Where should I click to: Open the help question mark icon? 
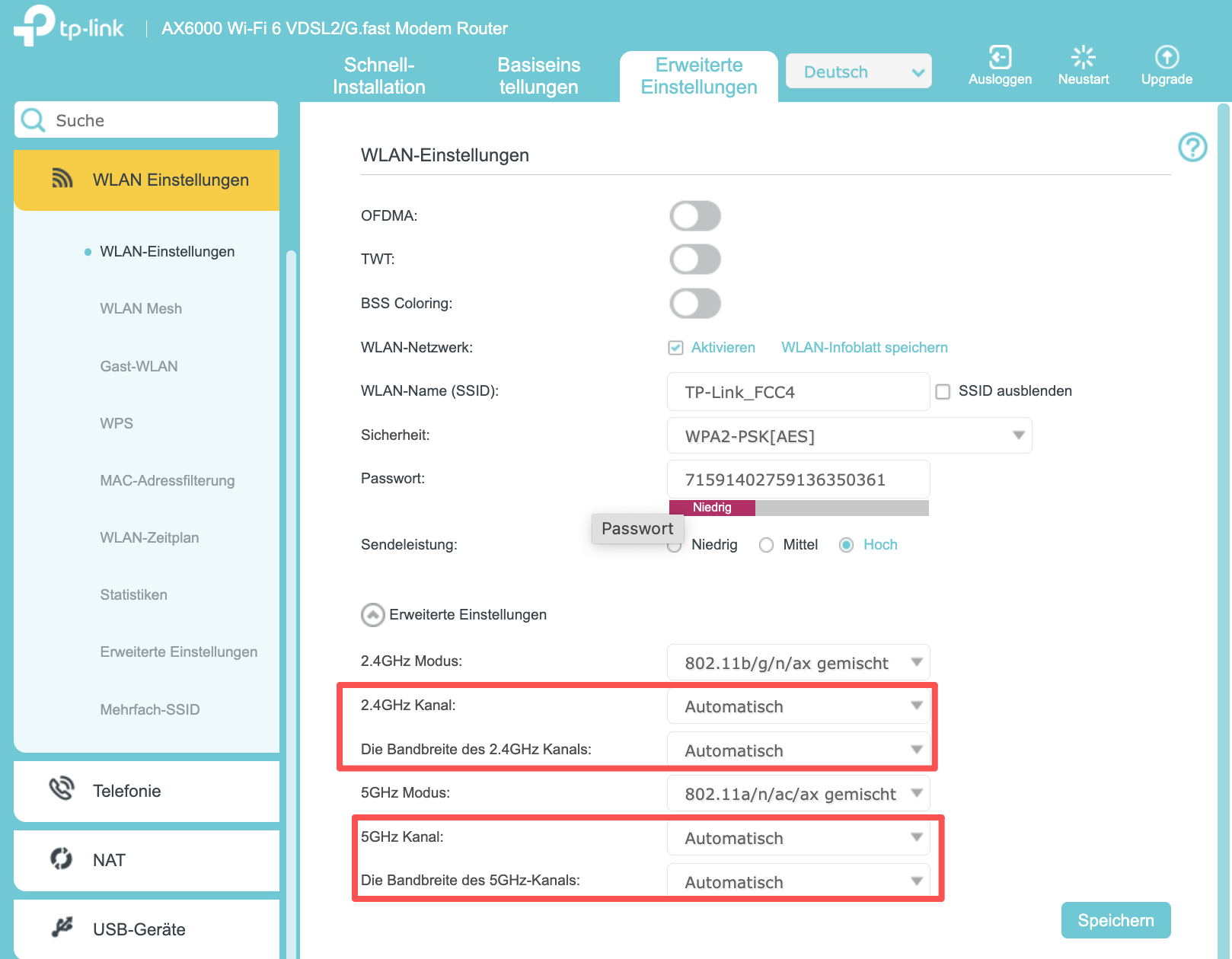pos(1192,147)
